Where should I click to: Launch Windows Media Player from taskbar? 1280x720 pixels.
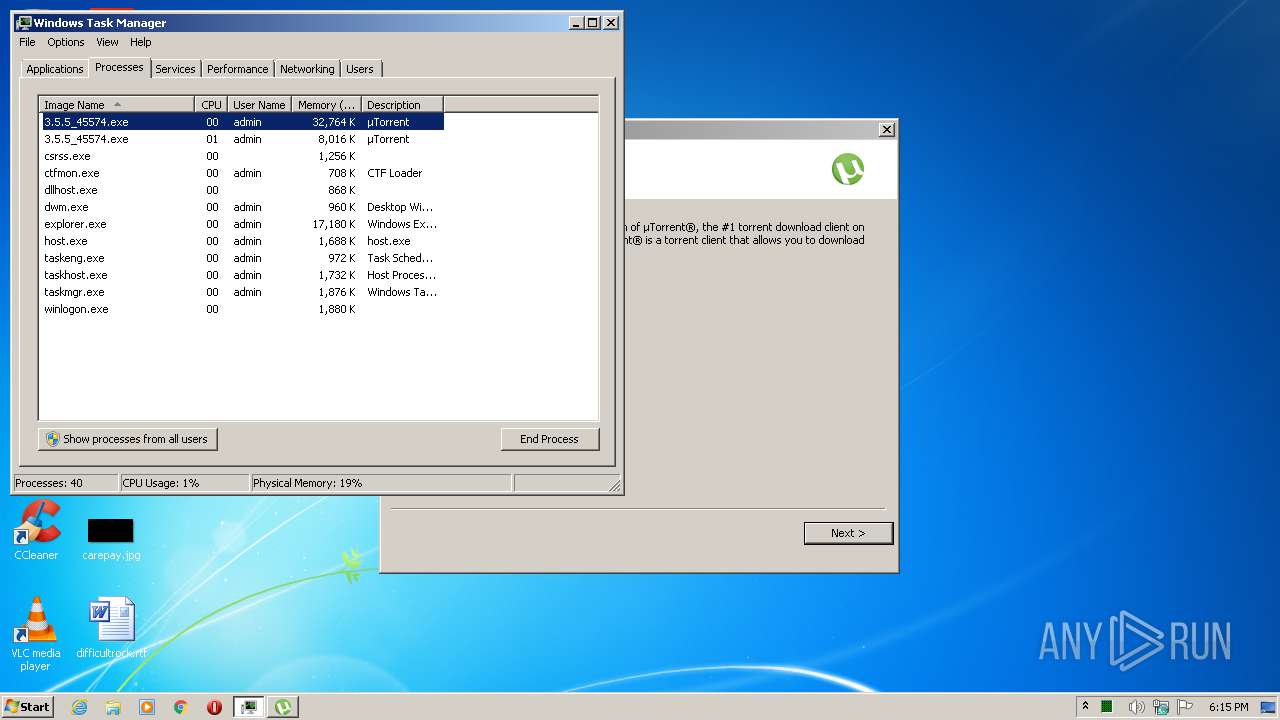(147, 707)
